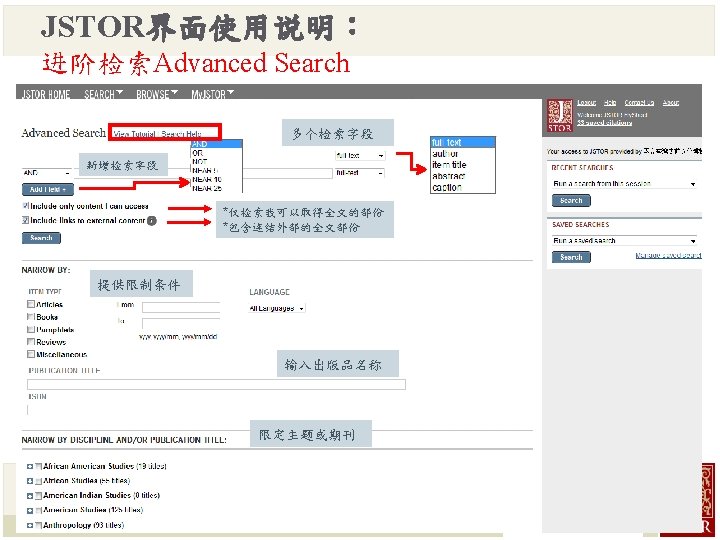This screenshot has width=720, height=540.
Task: Click the From date input field
Action: pyautogui.click(x=181, y=307)
